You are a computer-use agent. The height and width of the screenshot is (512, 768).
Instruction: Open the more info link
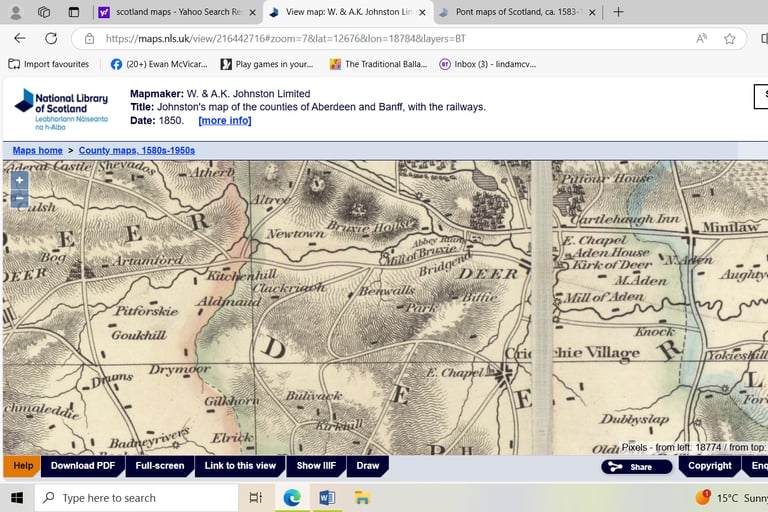(x=225, y=121)
